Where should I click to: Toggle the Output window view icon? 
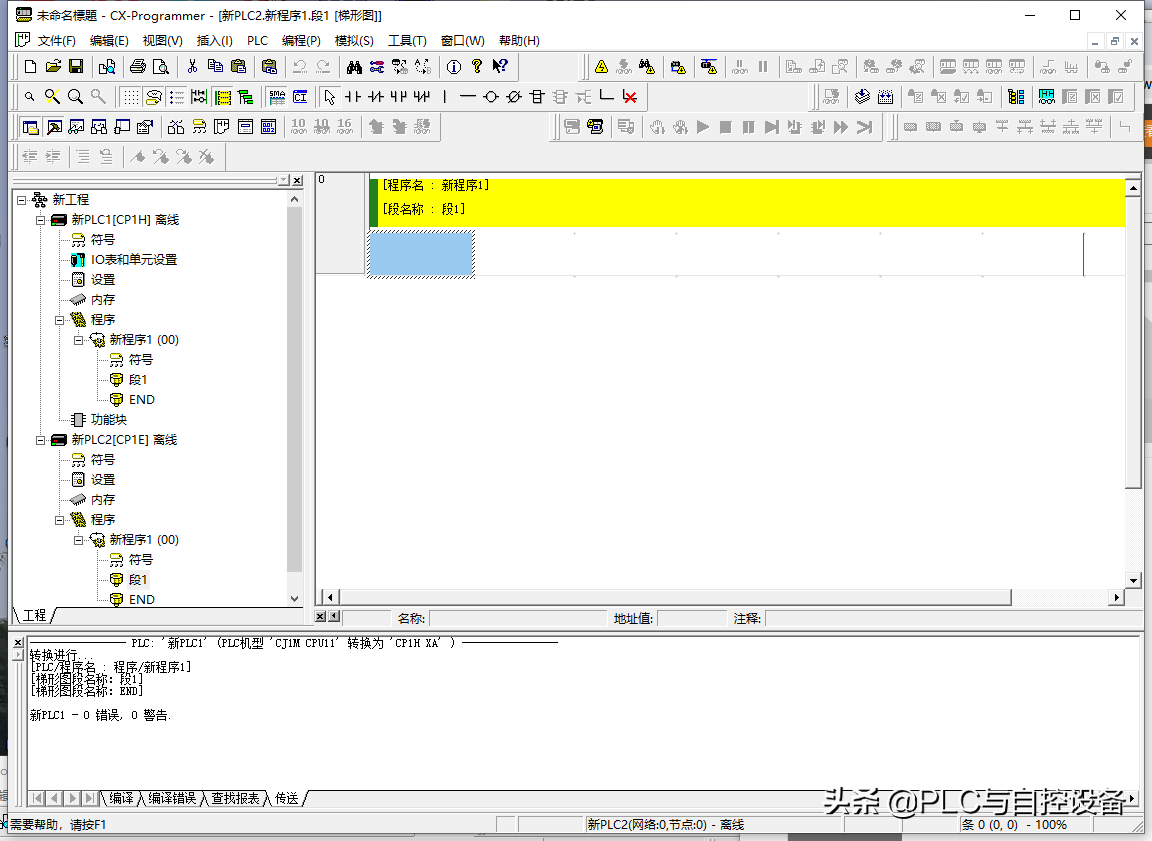[x=54, y=127]
